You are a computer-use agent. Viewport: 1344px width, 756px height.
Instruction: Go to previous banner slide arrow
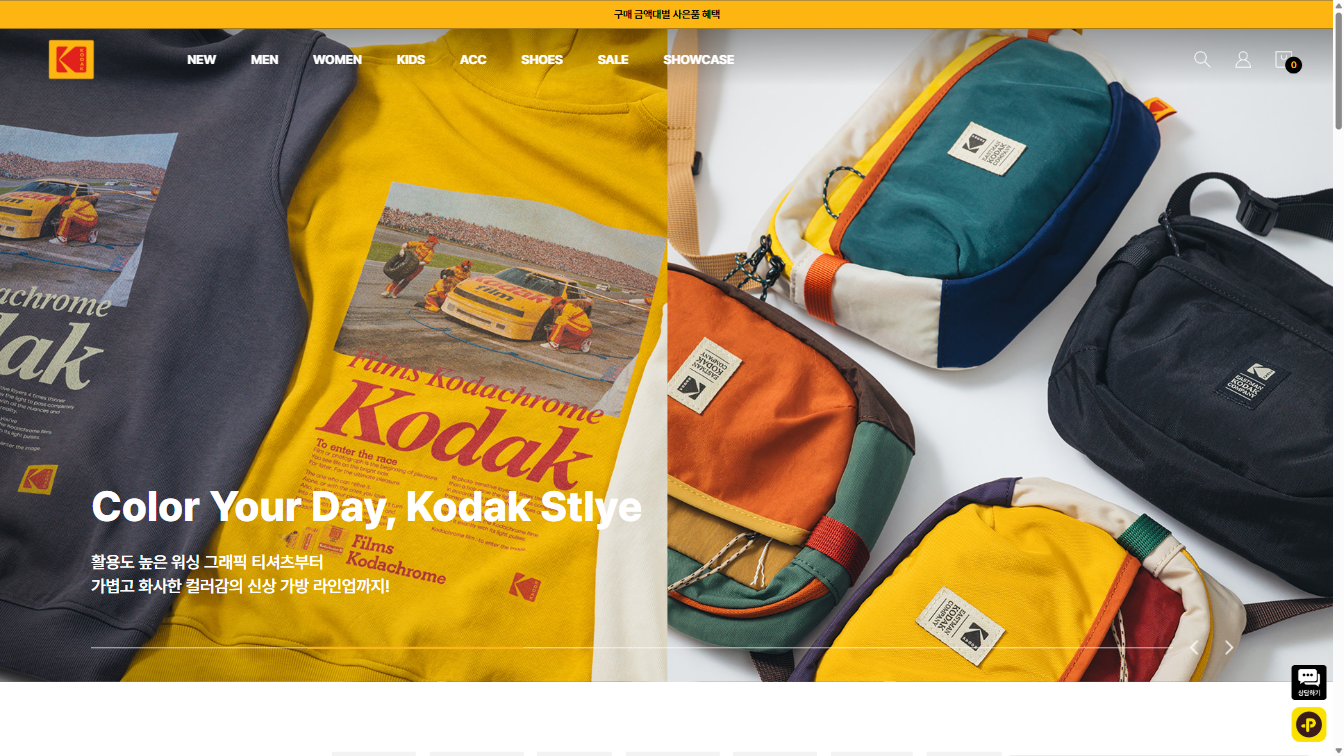[1194, 648]
